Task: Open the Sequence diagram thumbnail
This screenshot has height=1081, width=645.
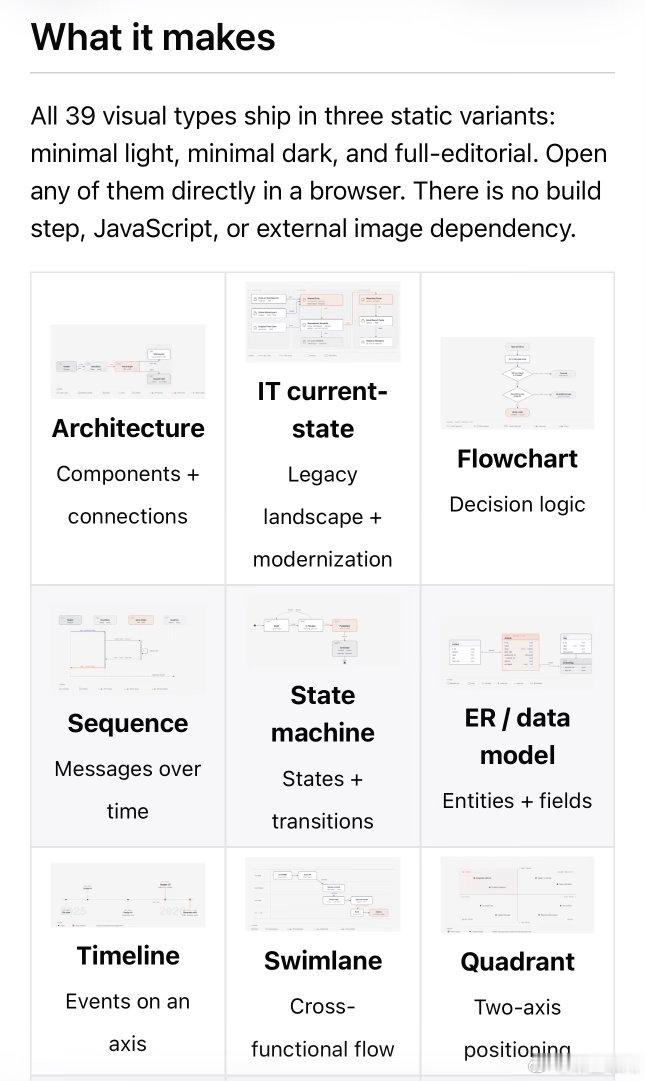Action: coord(128,651)
